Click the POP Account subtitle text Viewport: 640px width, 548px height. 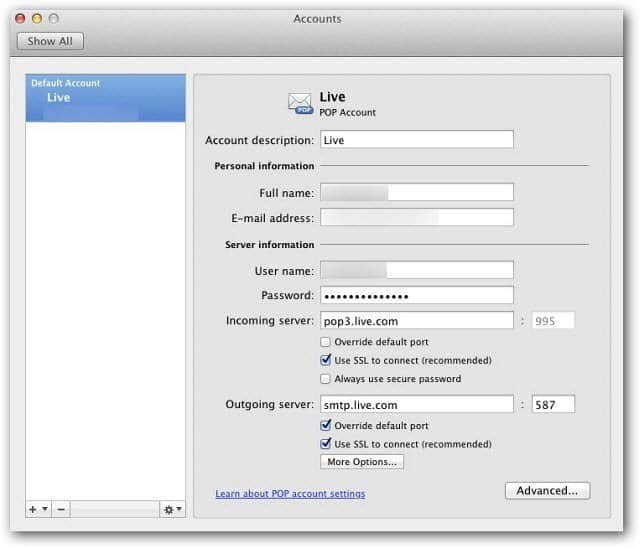[347, 113]
